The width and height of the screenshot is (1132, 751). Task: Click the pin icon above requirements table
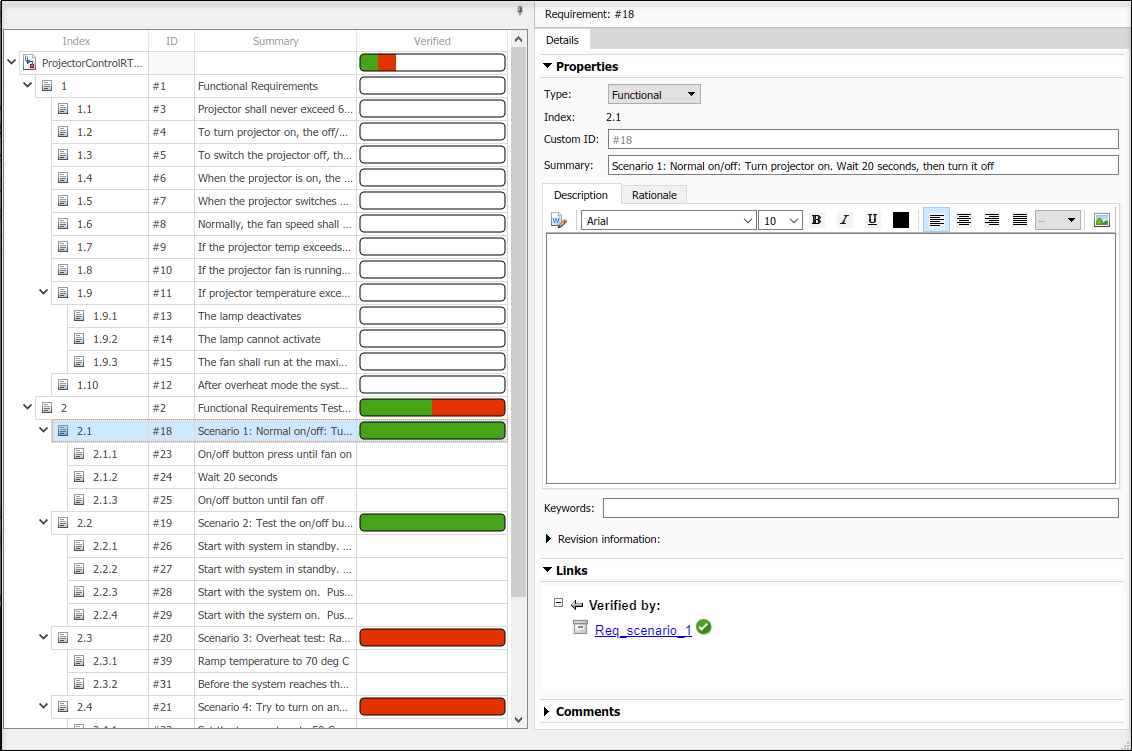(520, 11)
